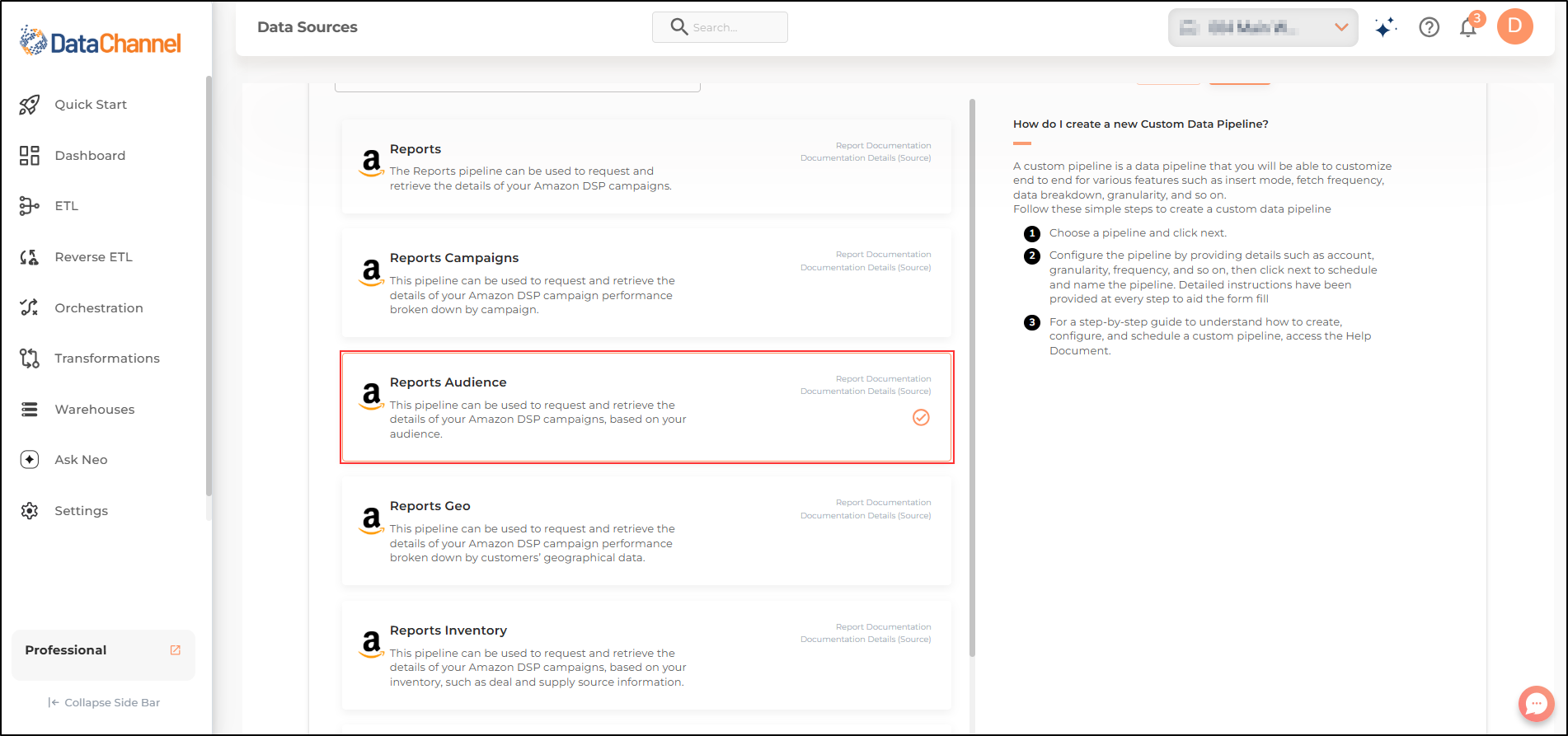
Task: Toggle the Reports Audience selected checkmark
Action: (x=922, y=418)
